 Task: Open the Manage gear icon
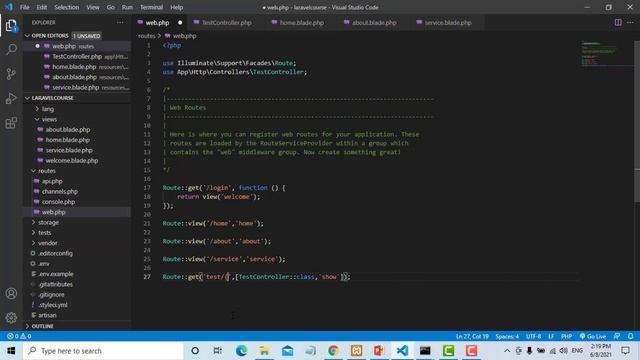[x=11, y=318]
